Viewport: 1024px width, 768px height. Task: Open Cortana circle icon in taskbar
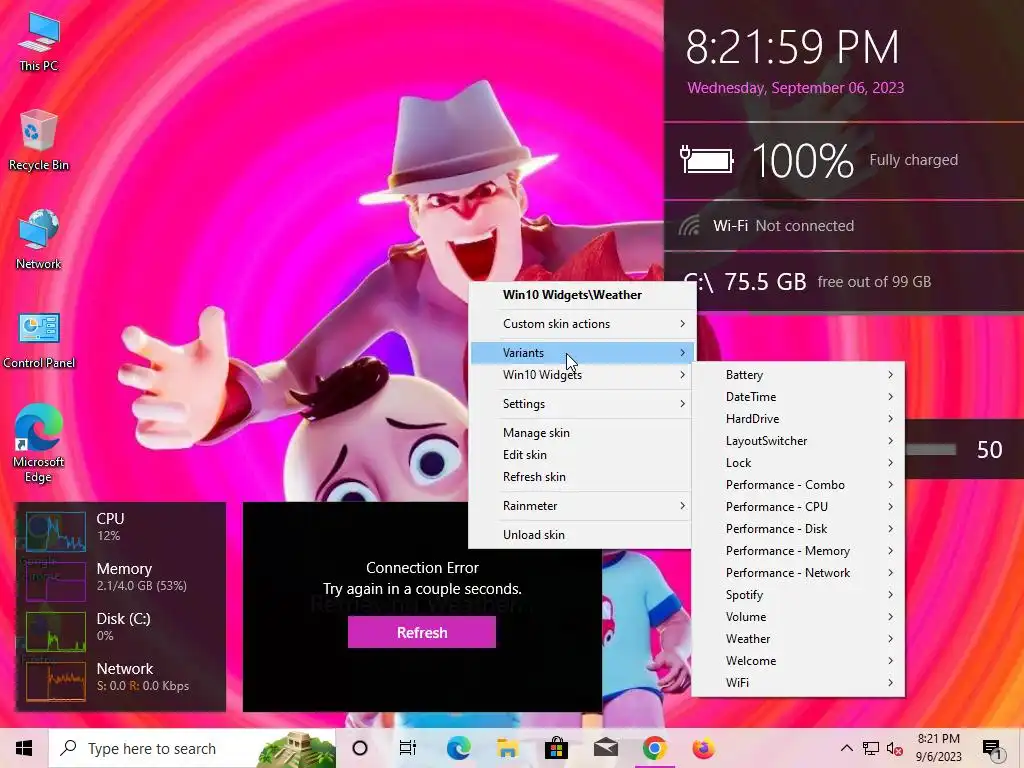[360, 748]
